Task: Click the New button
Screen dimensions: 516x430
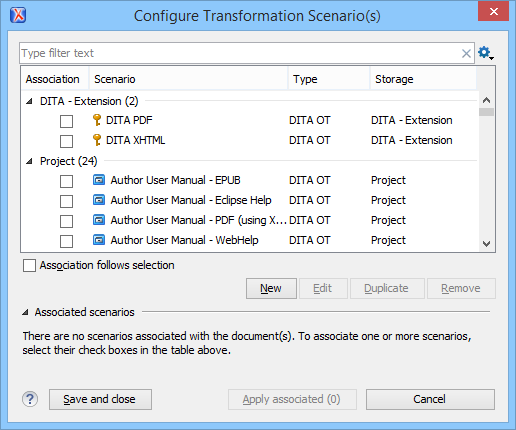Action: pyautogui.click(x=271, y=288)
